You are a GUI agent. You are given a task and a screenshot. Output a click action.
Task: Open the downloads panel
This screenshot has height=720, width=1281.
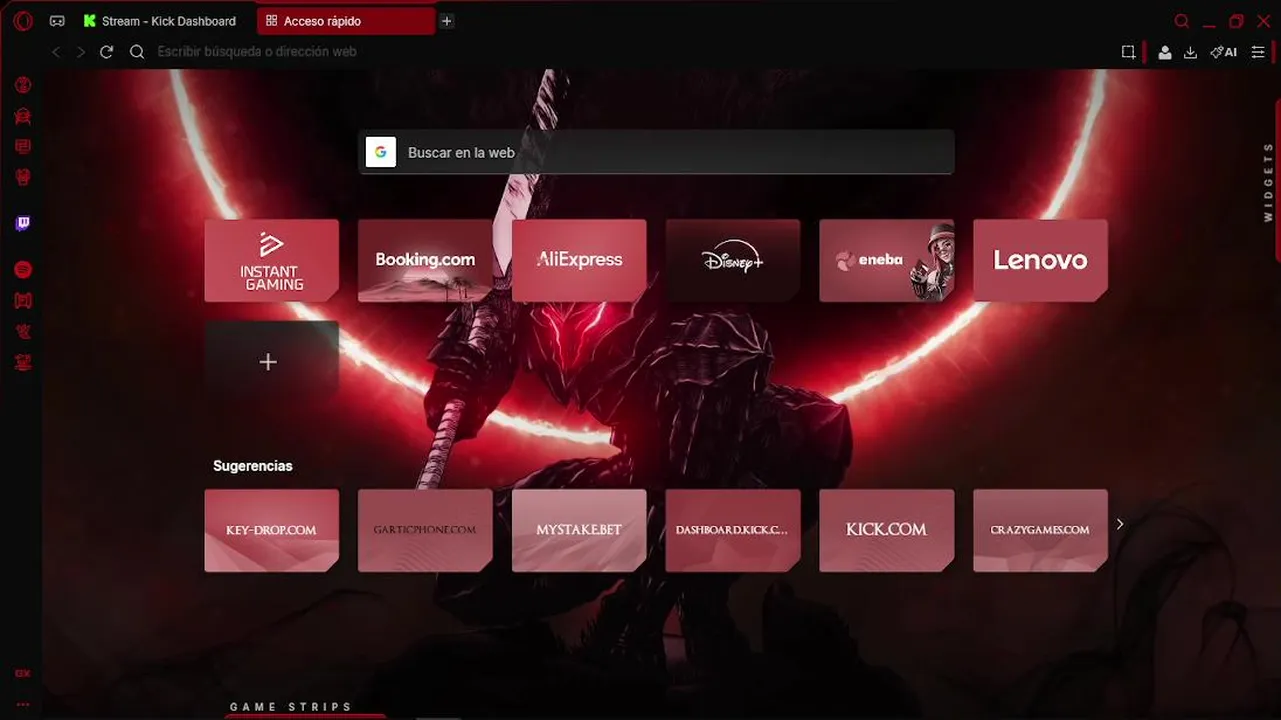tap(1190, 52)
